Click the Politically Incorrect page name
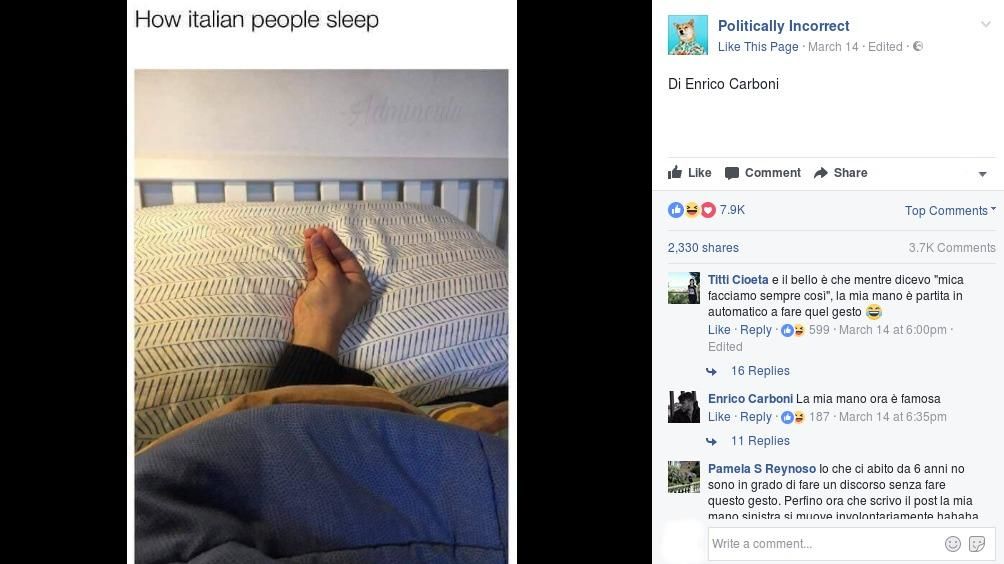This screenshot has width=1004, height=564. (783, 26)
